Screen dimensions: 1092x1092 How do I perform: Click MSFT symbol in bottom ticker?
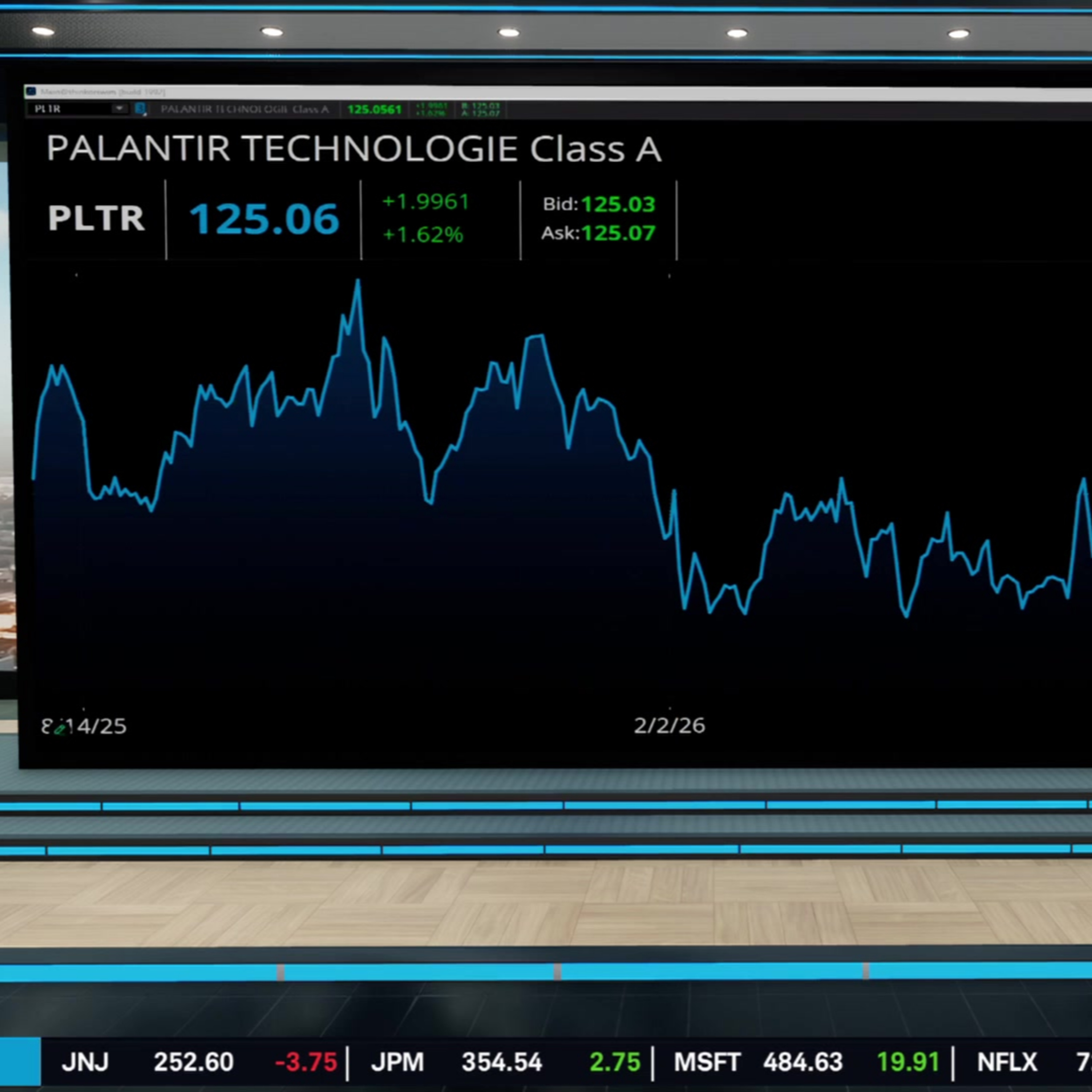[x=707, y=1062]
